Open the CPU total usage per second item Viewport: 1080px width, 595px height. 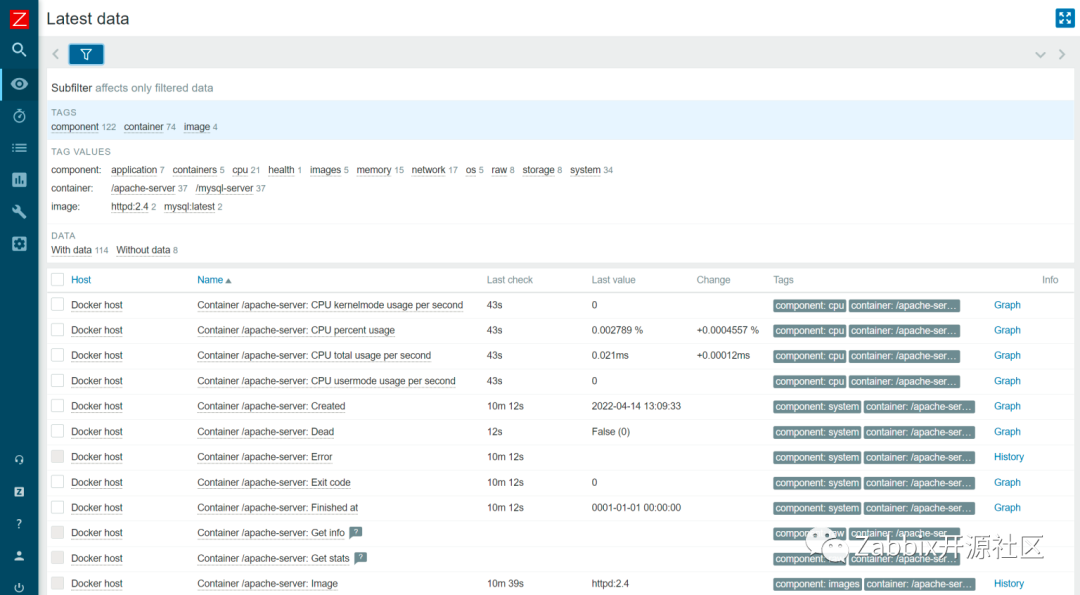[314, 355]
